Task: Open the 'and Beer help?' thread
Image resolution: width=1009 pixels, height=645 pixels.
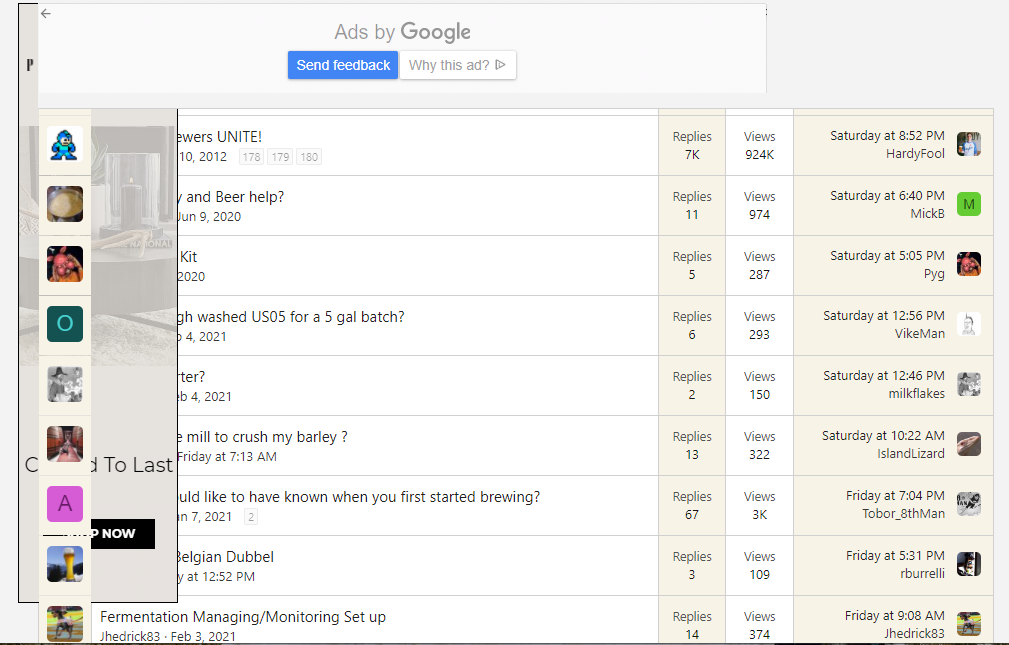Action: (231, 197)
